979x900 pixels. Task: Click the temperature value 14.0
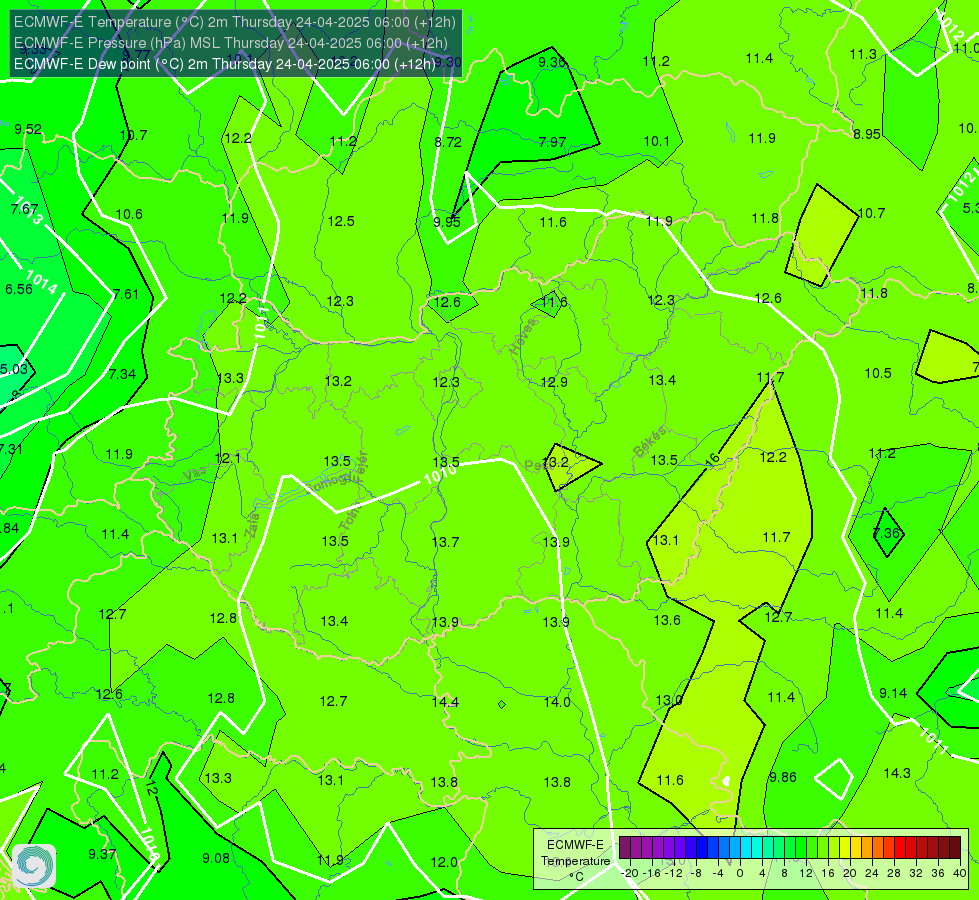coord(557,702)
